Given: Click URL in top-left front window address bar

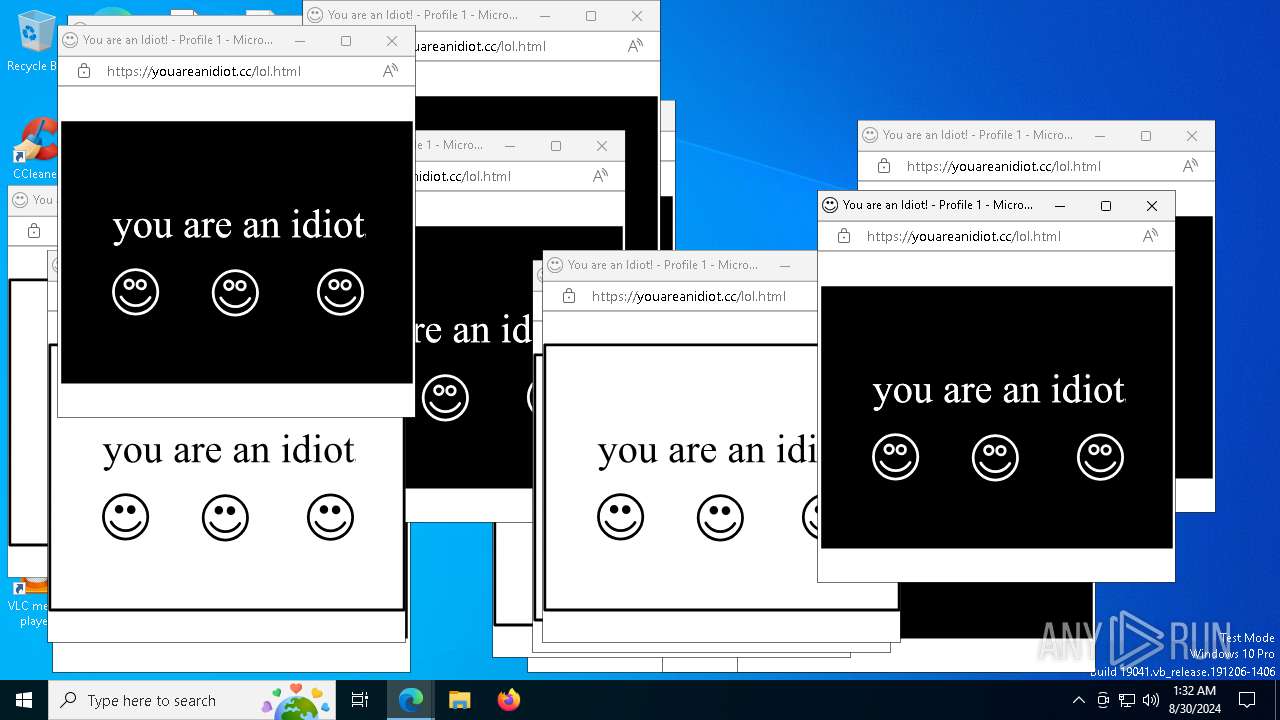Looking at the screenshot, I should pyautogui.click(x=204, y=71).
